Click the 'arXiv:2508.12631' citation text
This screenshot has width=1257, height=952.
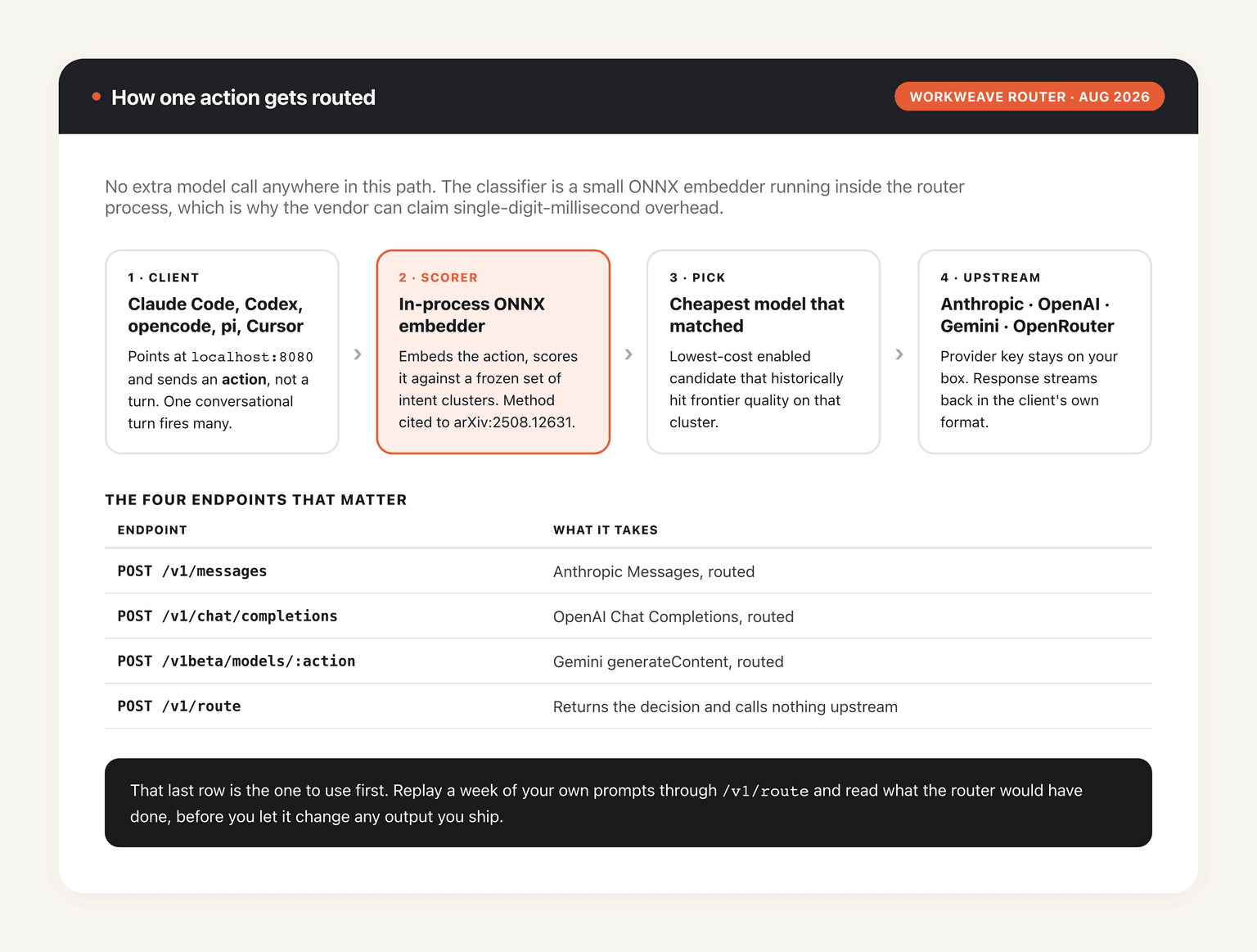pyautogui.click(x=513, y=422)
